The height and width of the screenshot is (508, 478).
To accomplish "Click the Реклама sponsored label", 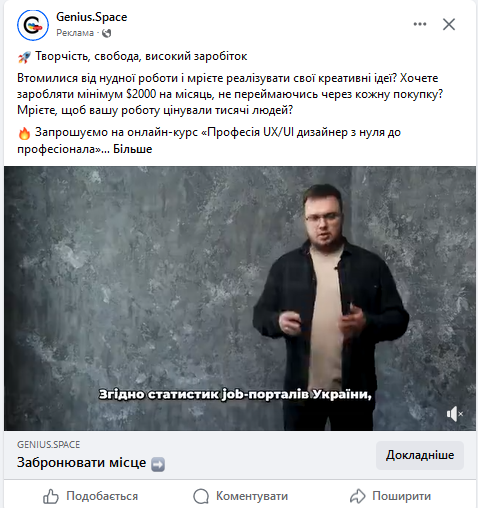I will tap(75, 33).
